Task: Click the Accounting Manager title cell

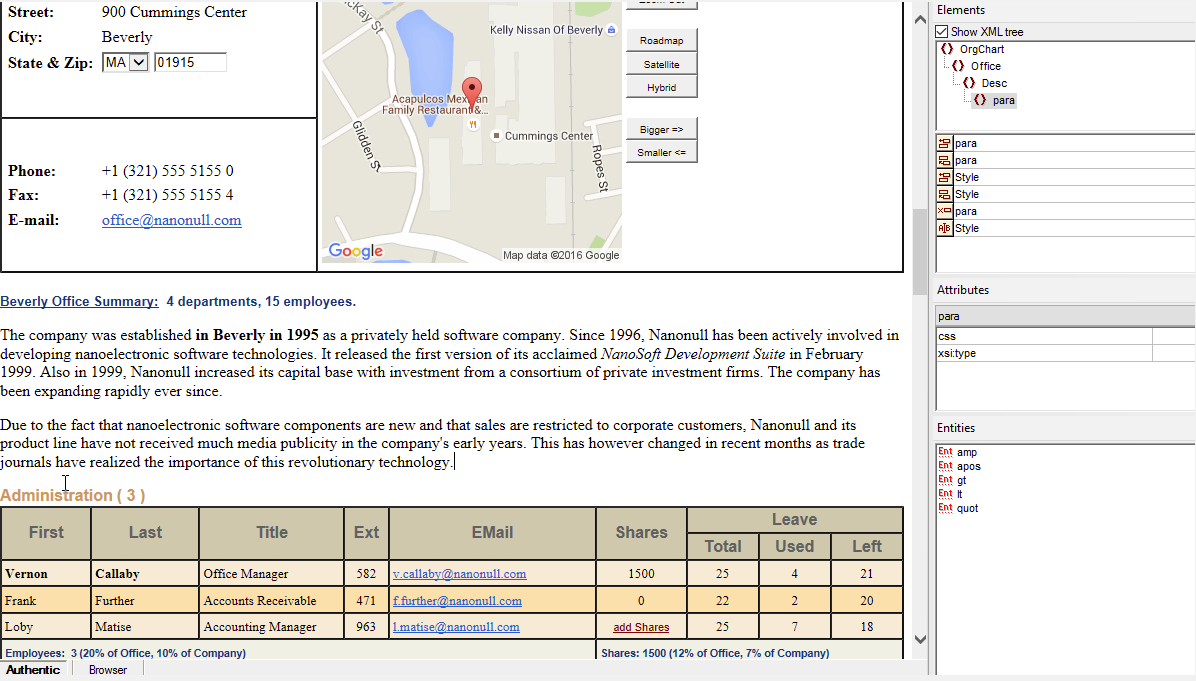Action: coord(272,627)
